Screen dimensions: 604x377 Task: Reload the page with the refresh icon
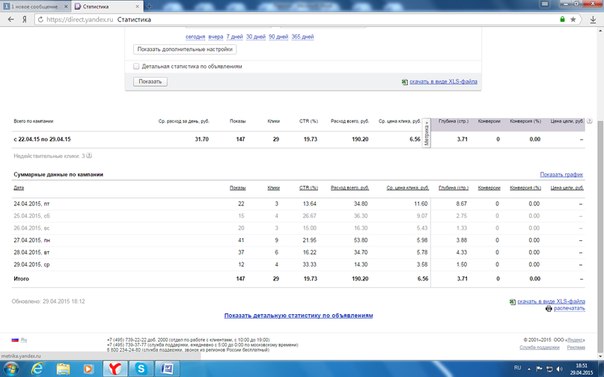coord(40,19)
